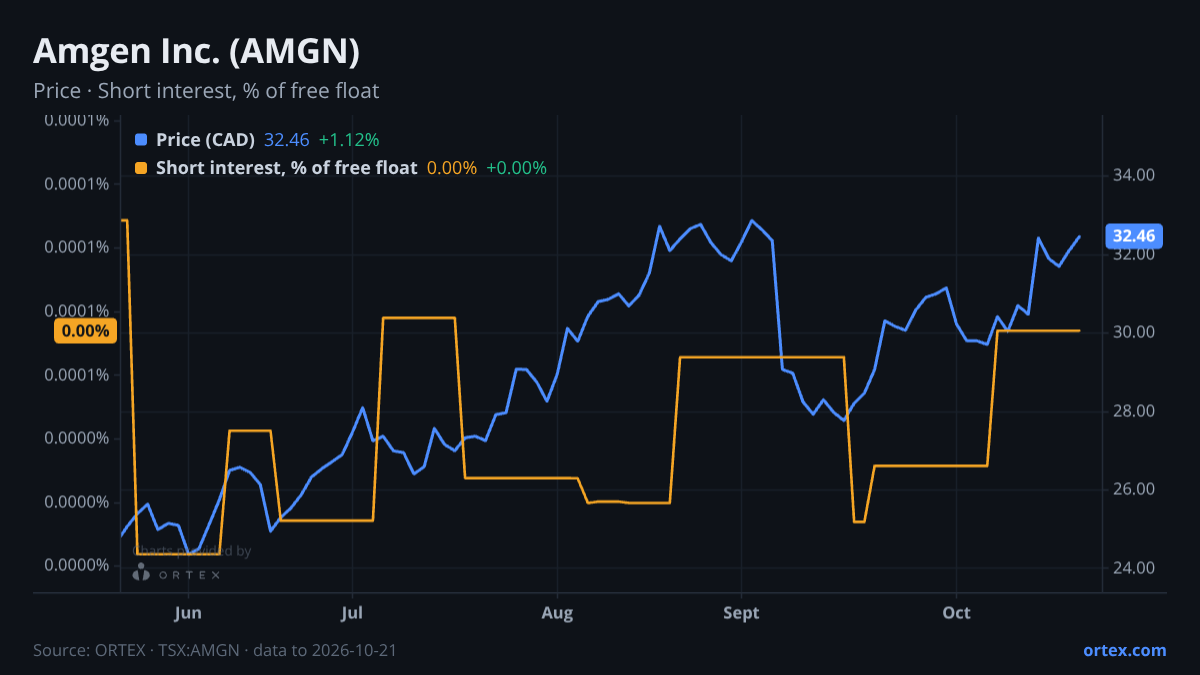Click the blue Price legend color square
This screenshot has width=1200, height=675.
tap(141, 140)
